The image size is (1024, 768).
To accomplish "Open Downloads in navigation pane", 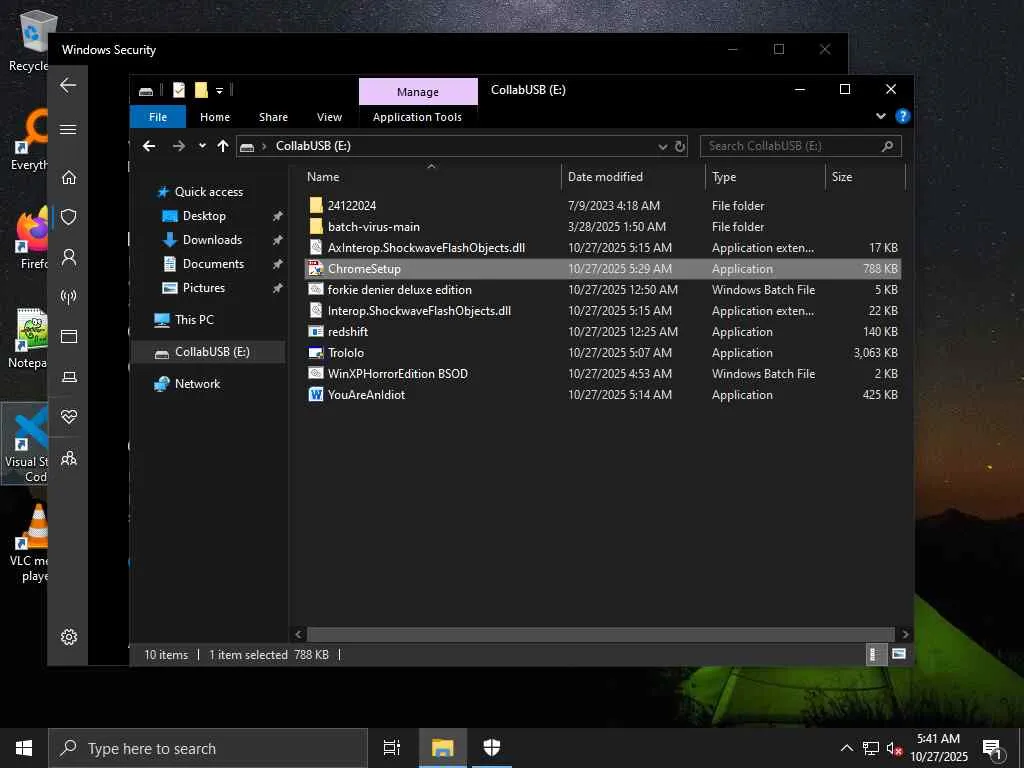I will tap(212, 240).
